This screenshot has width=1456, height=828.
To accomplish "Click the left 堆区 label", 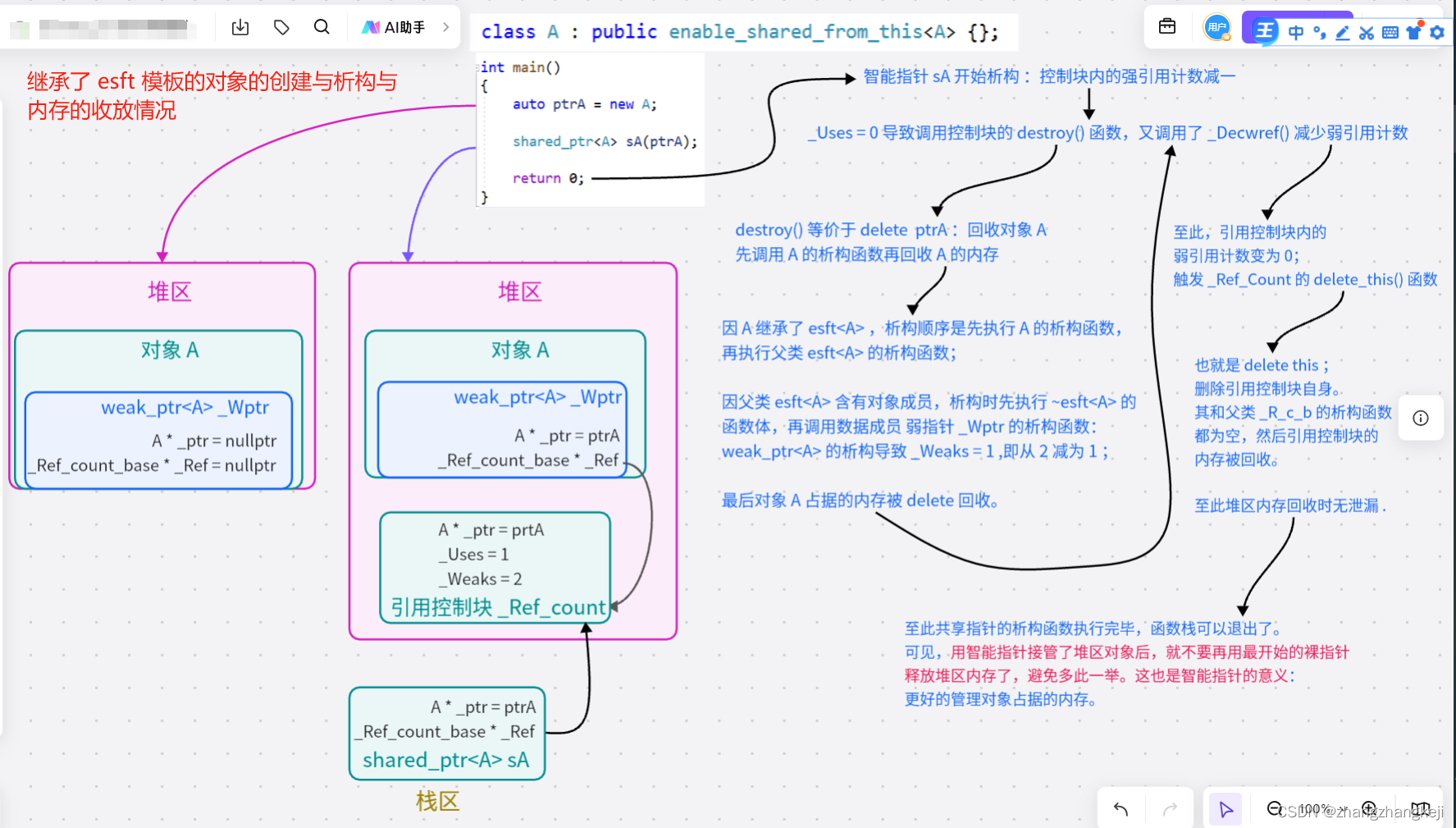I will coord(169,291).
